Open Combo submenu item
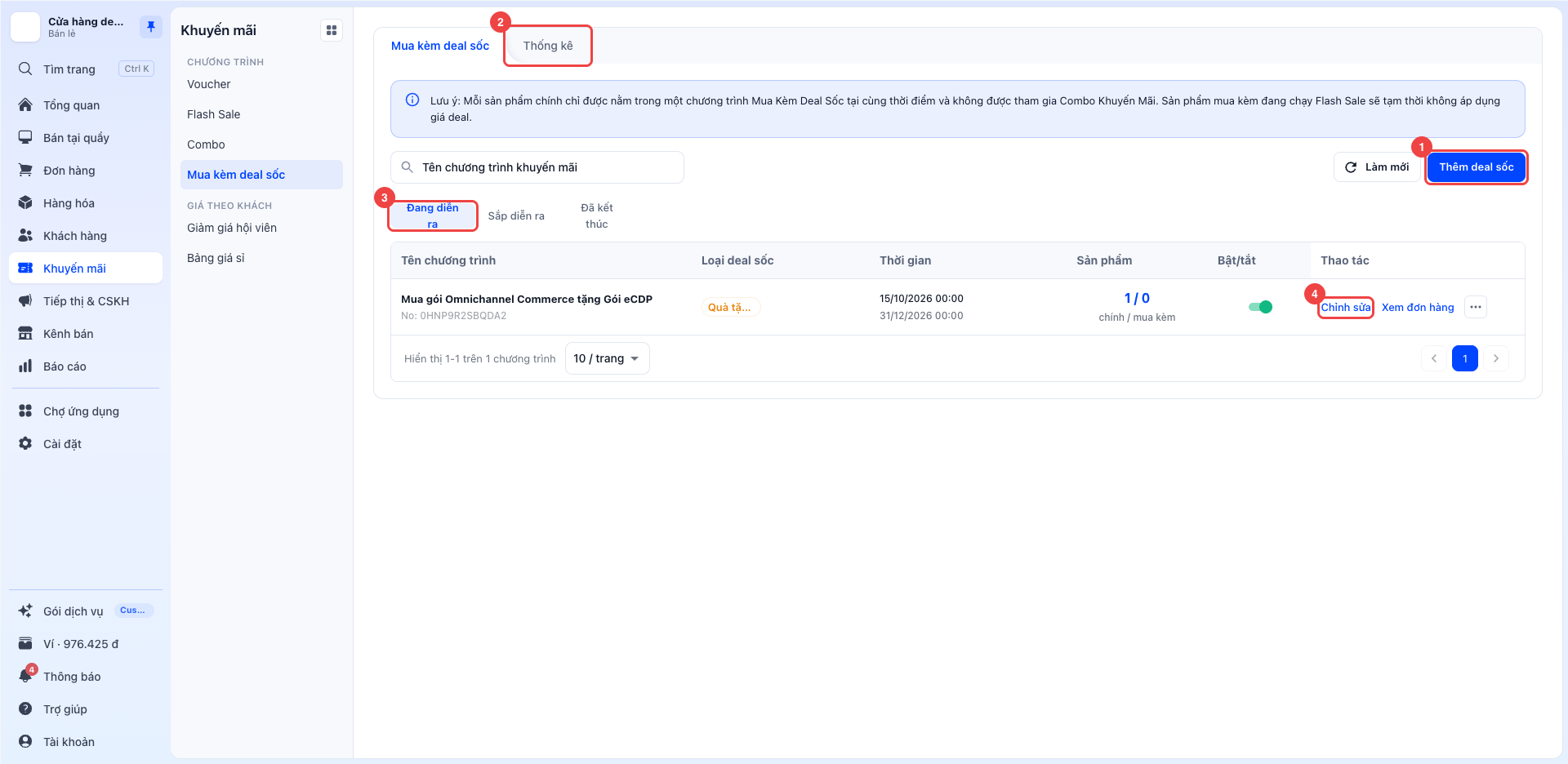Image resolution: width=1568 pixels, height=764 pixels. point(261,144)
